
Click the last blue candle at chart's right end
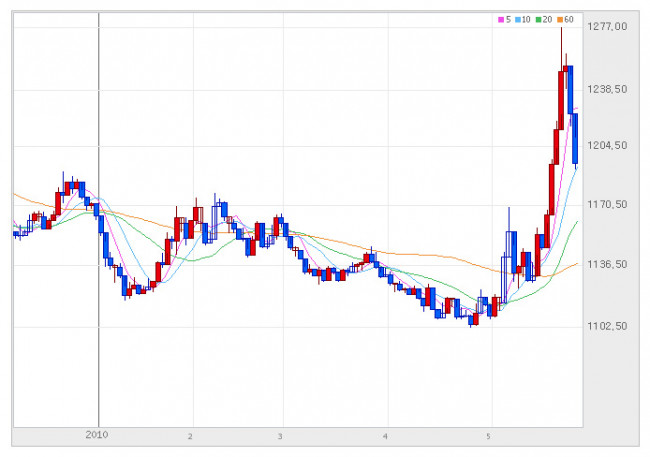point(575,139)
